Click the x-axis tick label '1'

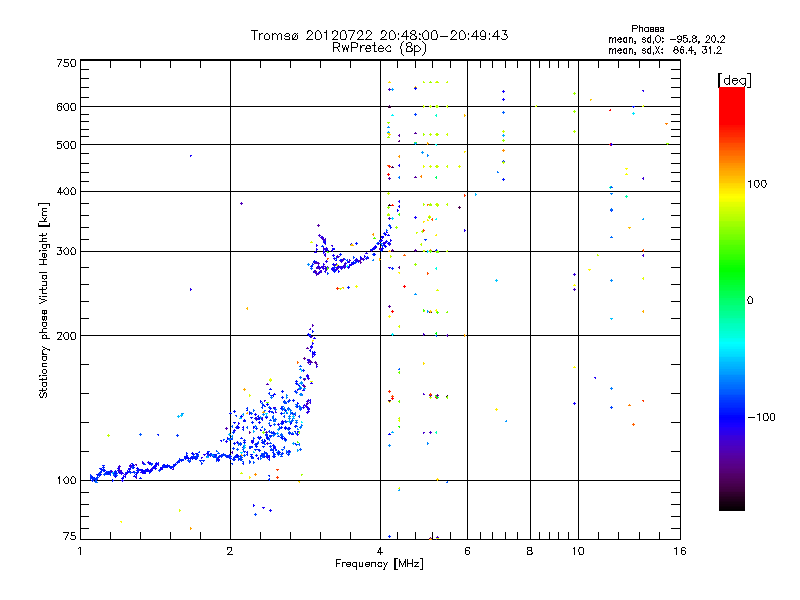click(80, 551)
